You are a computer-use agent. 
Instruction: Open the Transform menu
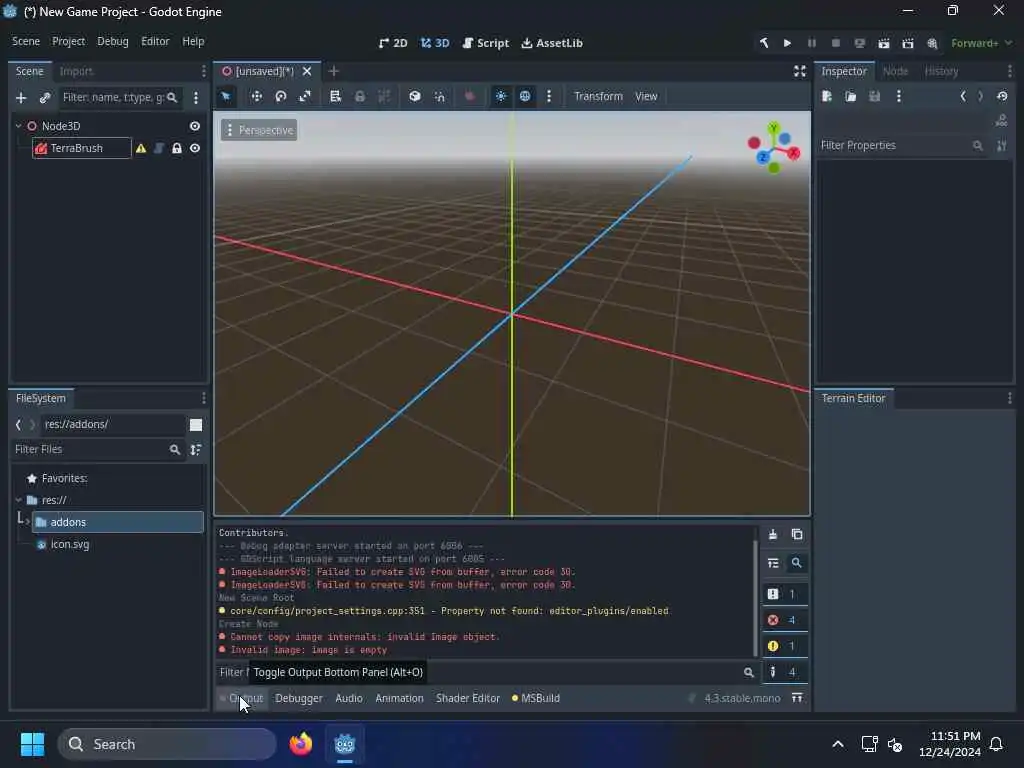pyautogui.click(x=598, y=96)
